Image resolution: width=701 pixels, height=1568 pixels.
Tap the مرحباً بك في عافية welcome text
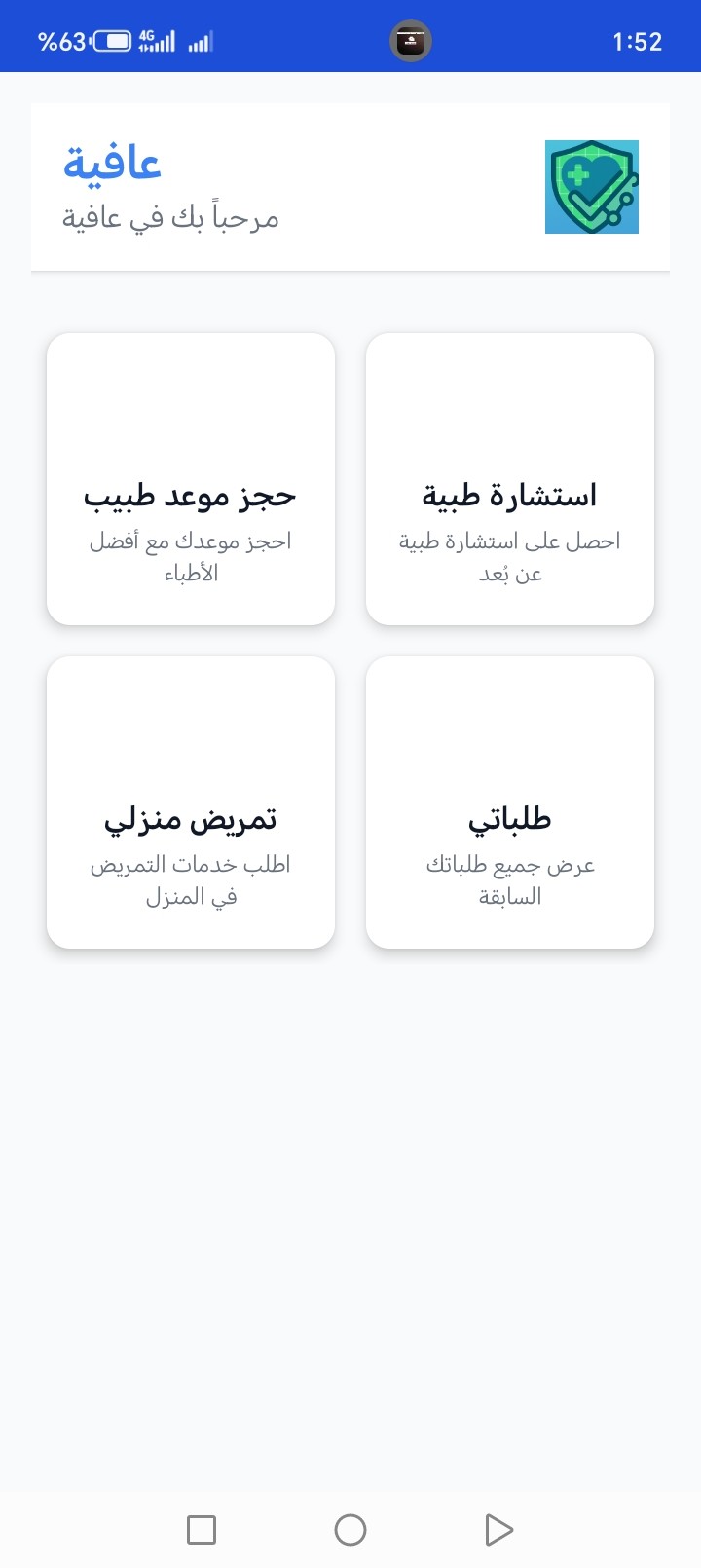click(170, 217)
